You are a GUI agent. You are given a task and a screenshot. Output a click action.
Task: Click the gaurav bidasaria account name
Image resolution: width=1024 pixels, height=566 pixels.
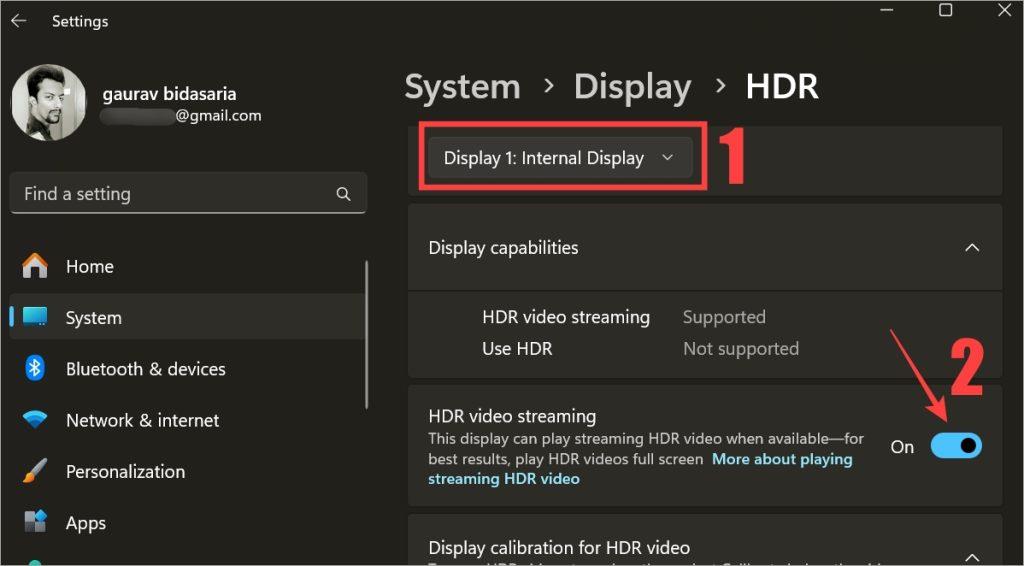(x=169, y=94)
